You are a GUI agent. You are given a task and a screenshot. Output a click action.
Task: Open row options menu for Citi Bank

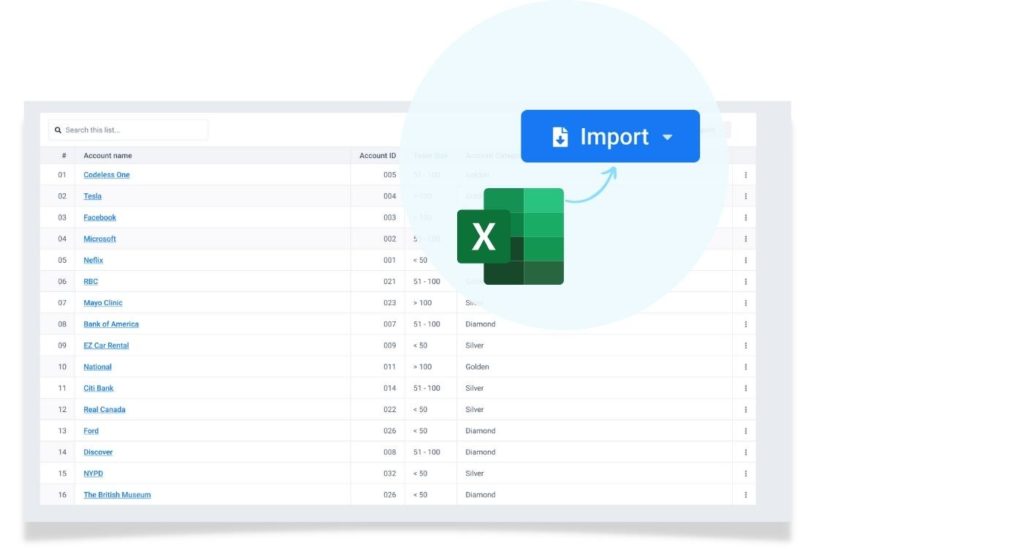(745, 388)
